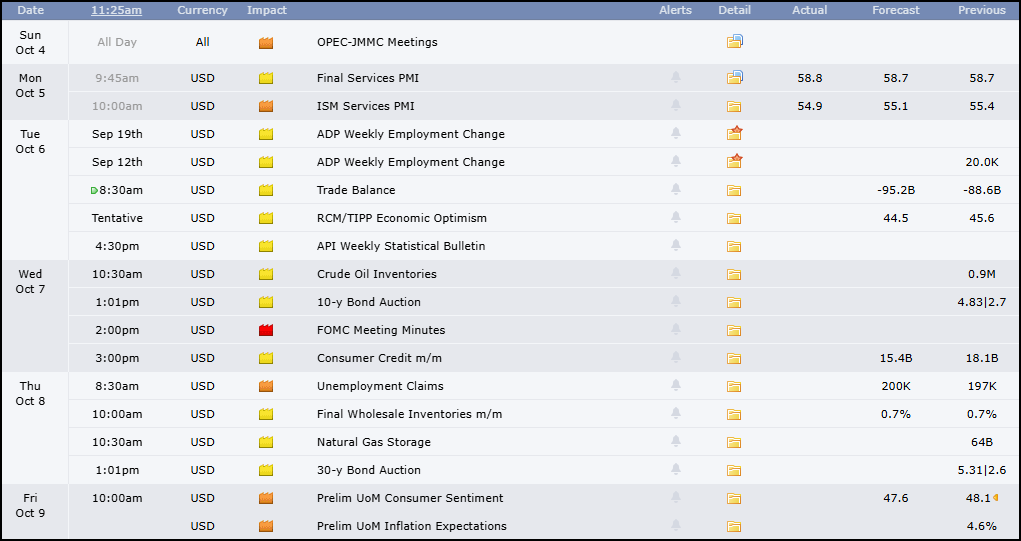The image size is (1021, 541).
Task: Open starred detail for Sep 12th ADP row
Action: (734, 161)
